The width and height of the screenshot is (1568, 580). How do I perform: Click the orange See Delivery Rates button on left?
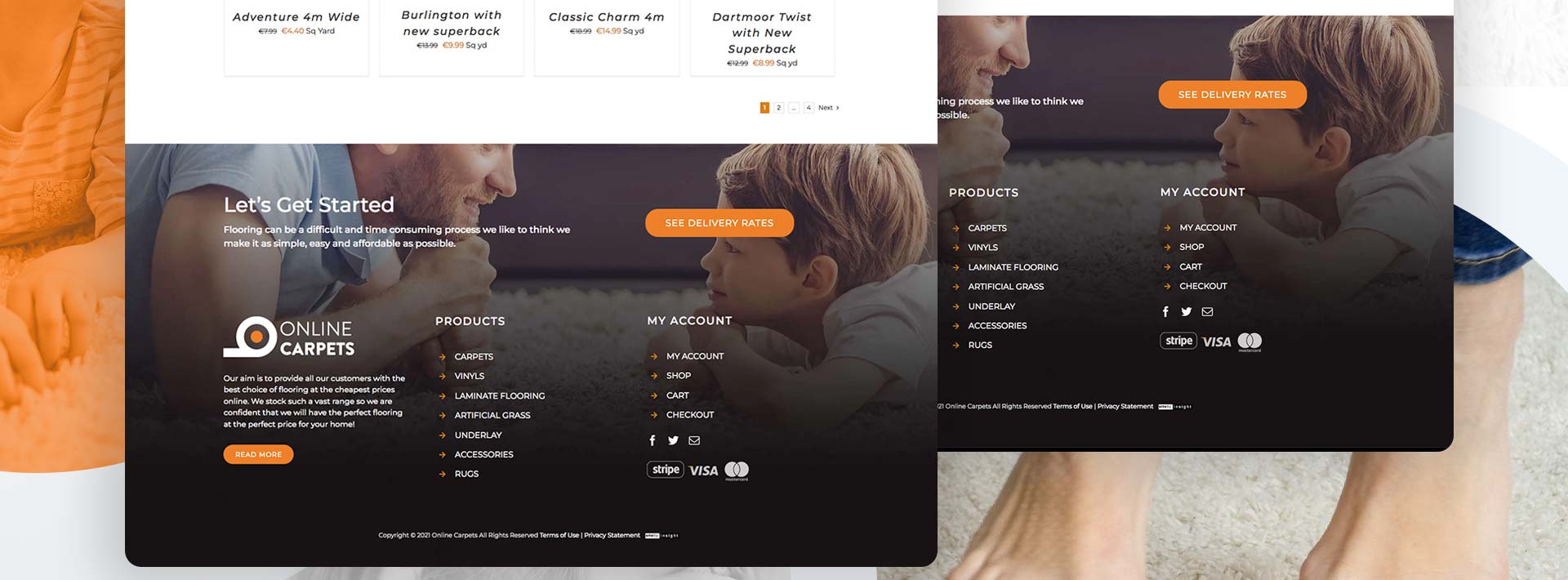[x=719, y=223]
